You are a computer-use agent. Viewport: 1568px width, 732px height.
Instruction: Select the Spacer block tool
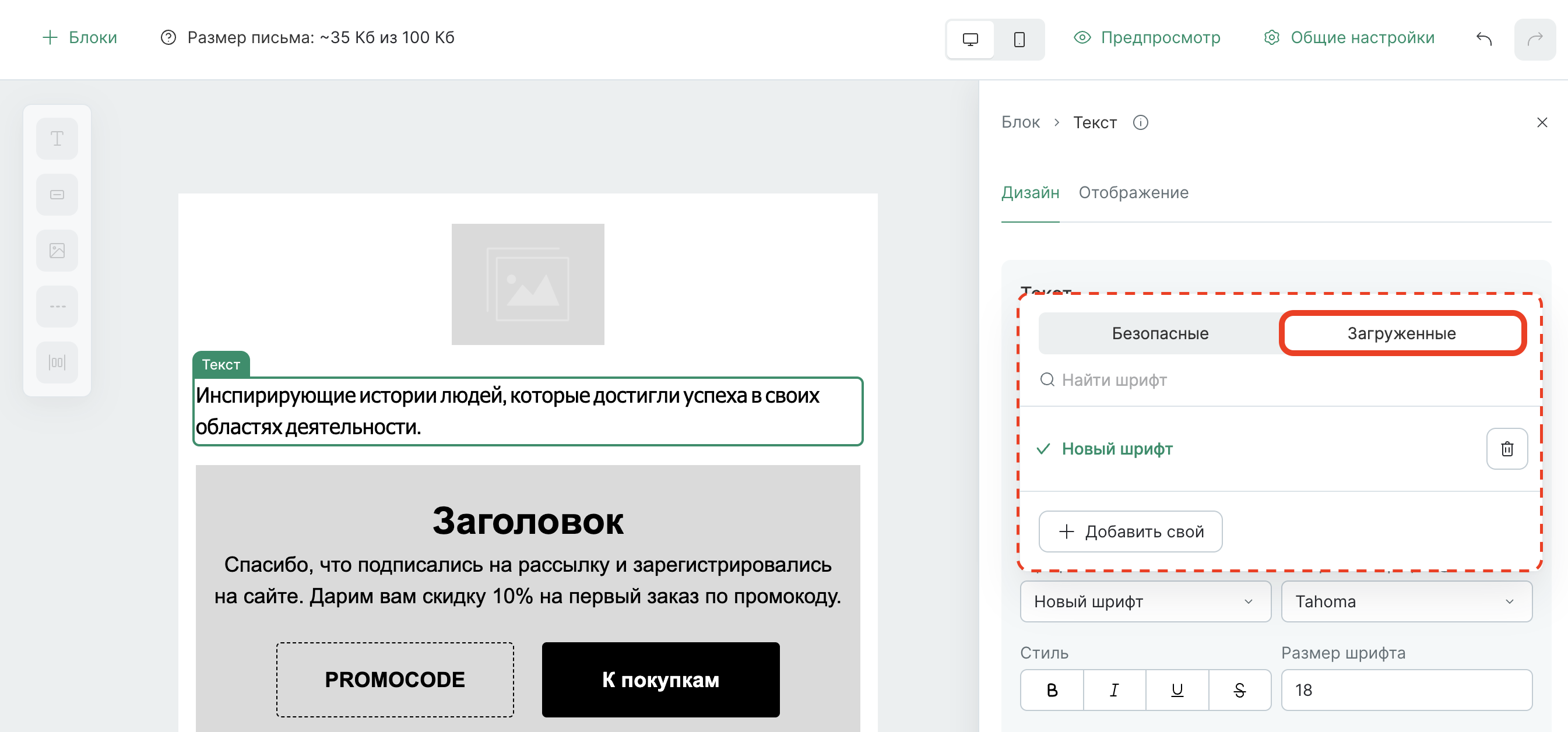pos(57,362)
